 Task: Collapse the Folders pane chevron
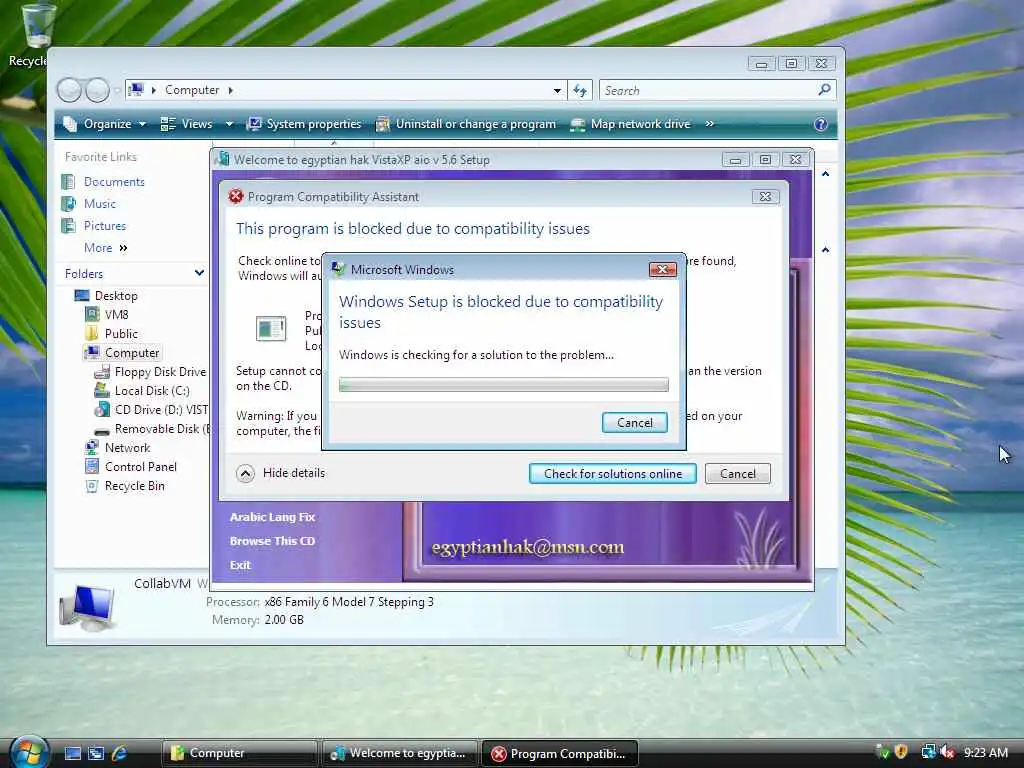click(199, 273)
